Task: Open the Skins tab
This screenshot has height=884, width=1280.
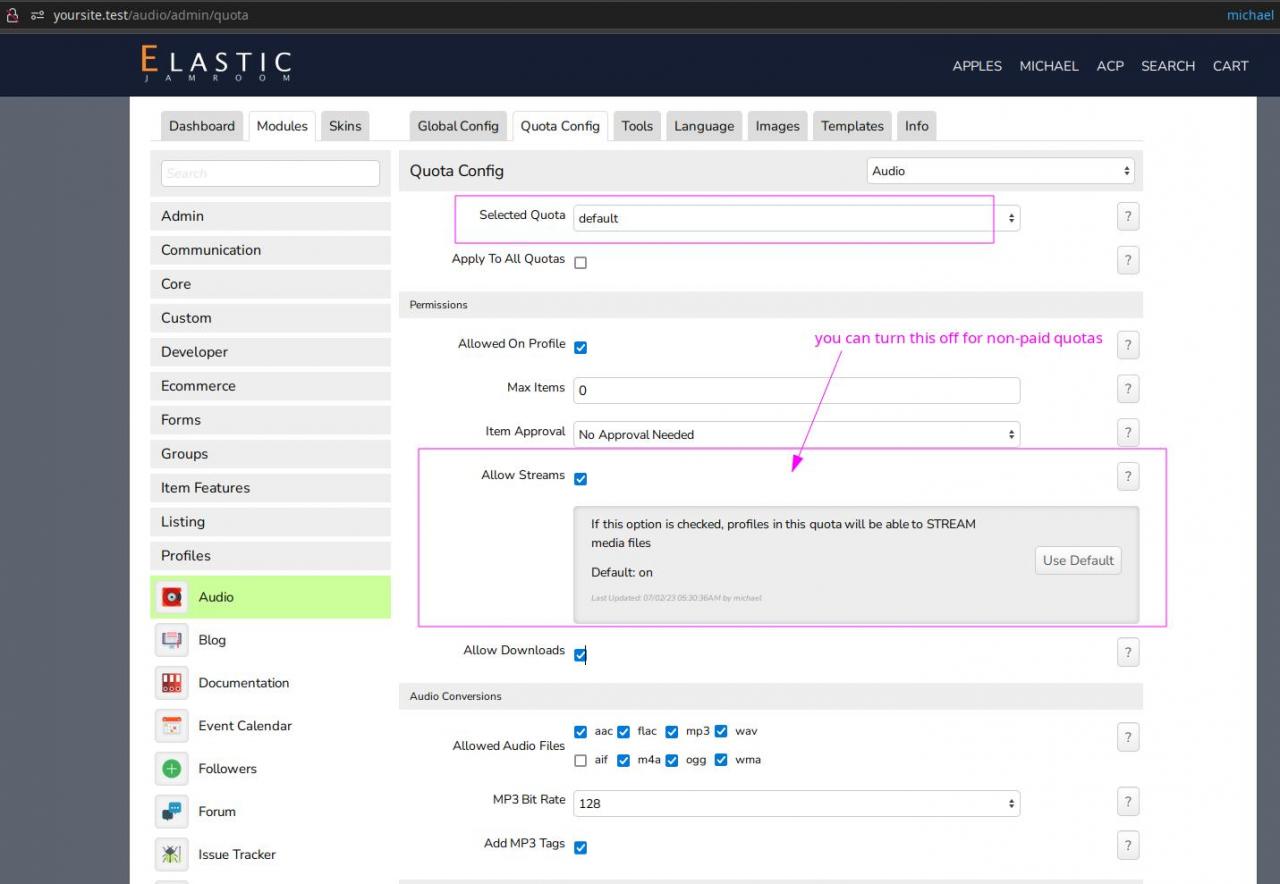Action: point(345,126)
